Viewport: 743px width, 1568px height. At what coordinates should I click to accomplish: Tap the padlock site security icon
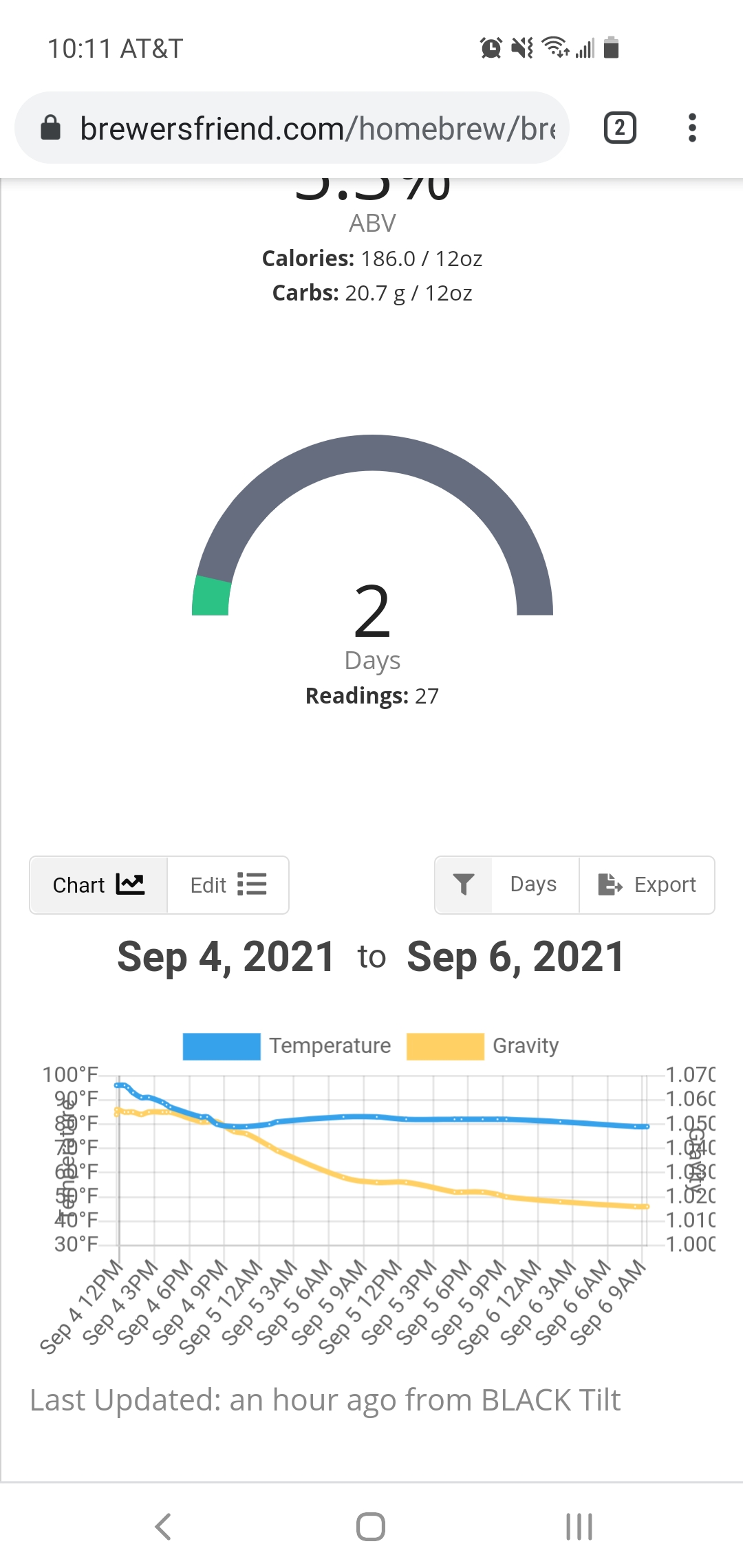tap(51, 128)
